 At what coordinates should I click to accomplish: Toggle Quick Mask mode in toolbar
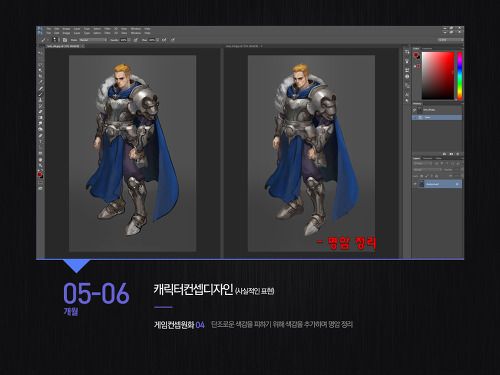click(x=41, y=182)
